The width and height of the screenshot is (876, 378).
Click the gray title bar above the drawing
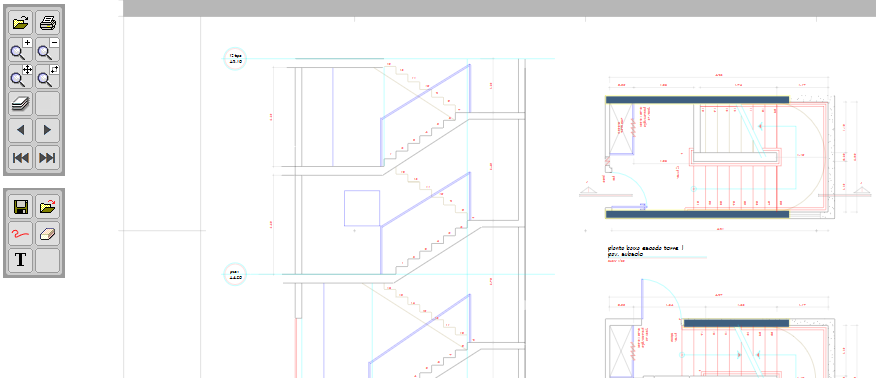499,8
